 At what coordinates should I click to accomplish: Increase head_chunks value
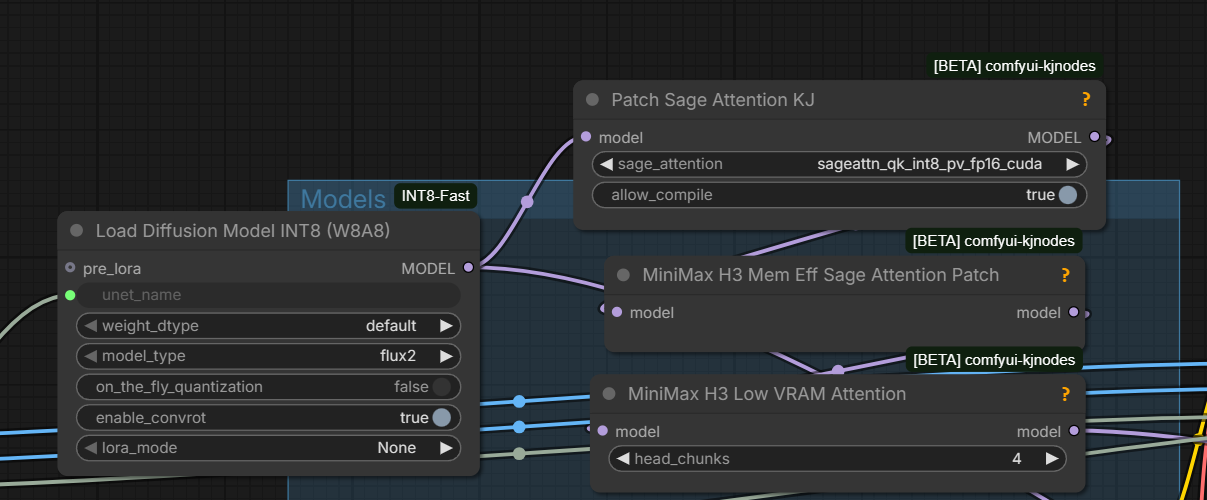point(1052,459)
